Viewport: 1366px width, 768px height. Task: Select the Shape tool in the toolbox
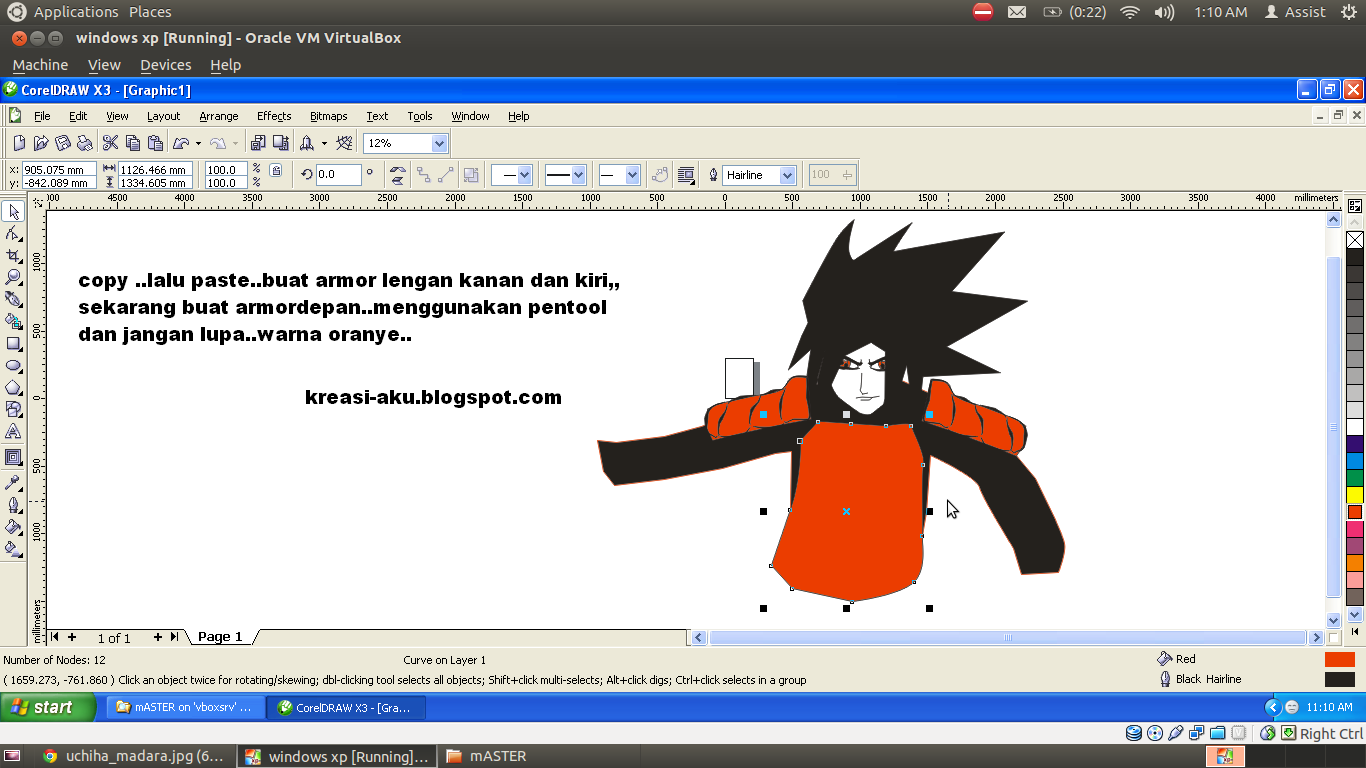pyautogui.click(x=13, y=233)
